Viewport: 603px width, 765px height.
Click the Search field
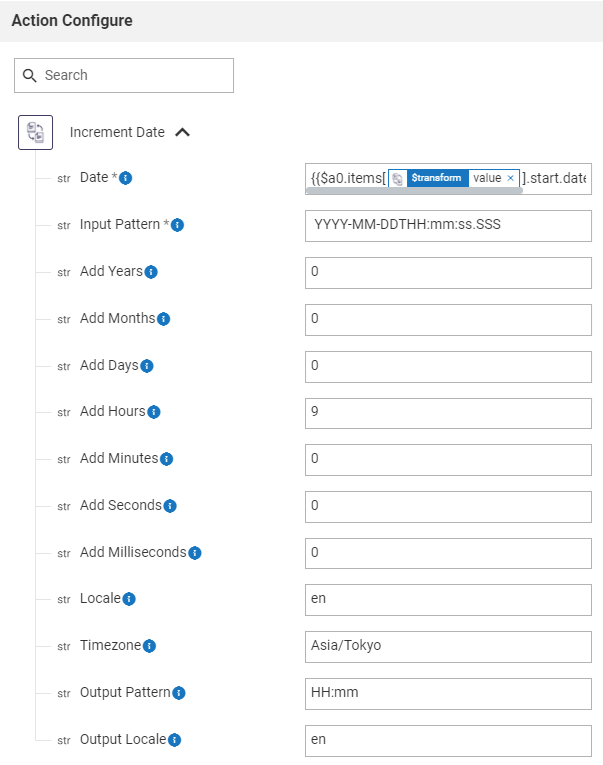[x=124, y=75]
